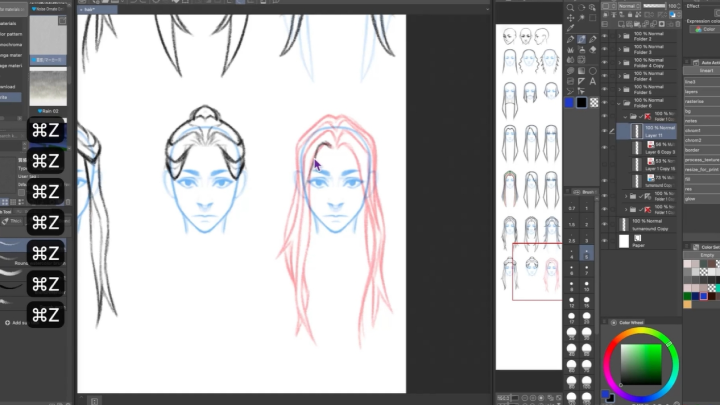Image resolution: width=720 pixels, height=405 pixels.
Task: Select the Text tool in toolbox
Action: click(593, 81)
